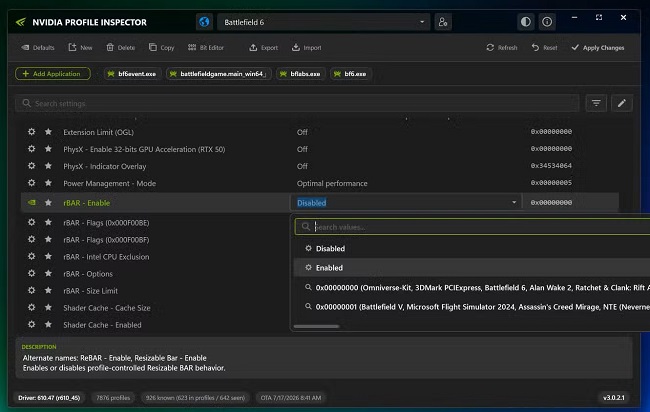Import a profile
The image size is (650, 412).
click(x=307, y=48)
